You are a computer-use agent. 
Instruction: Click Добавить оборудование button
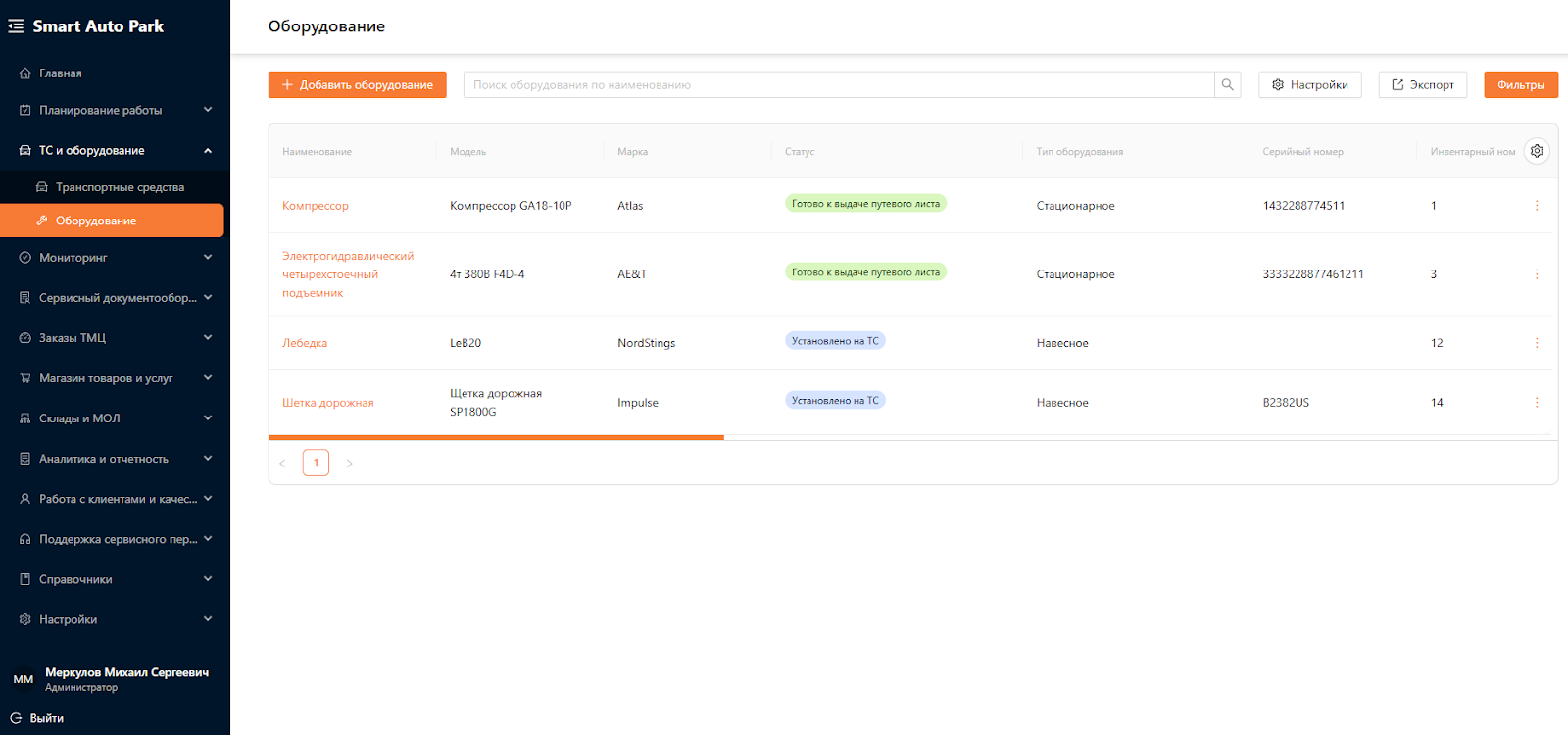[357, 85]
